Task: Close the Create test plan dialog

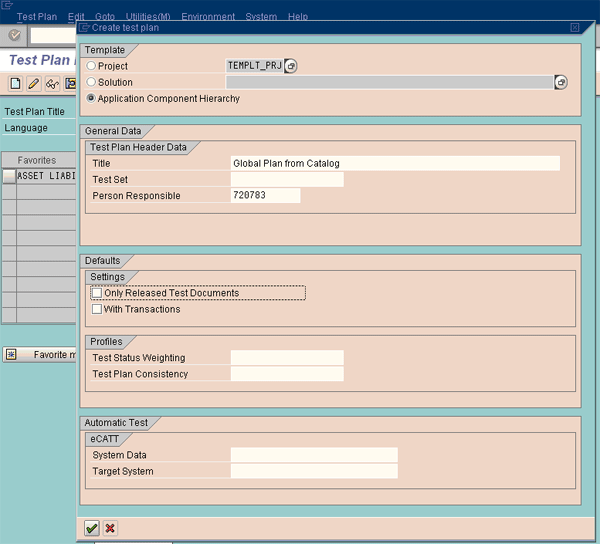Action: click(575, 28)
